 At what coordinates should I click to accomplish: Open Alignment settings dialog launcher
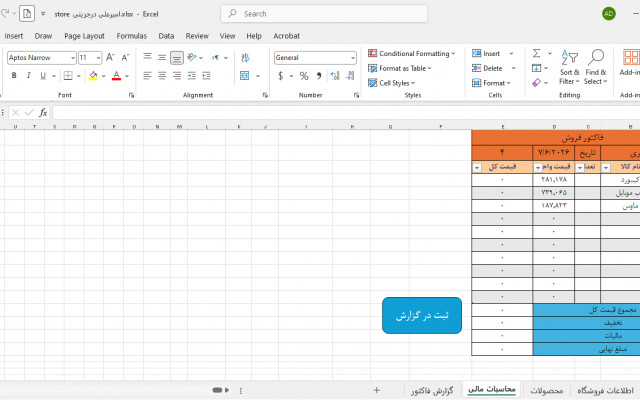point(265,95)
